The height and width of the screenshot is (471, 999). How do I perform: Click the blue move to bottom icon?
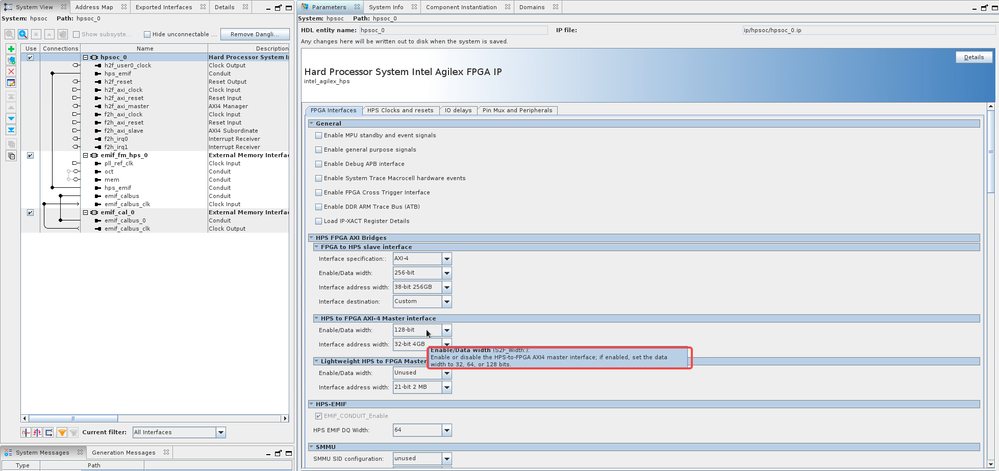[x=11, y=130]
